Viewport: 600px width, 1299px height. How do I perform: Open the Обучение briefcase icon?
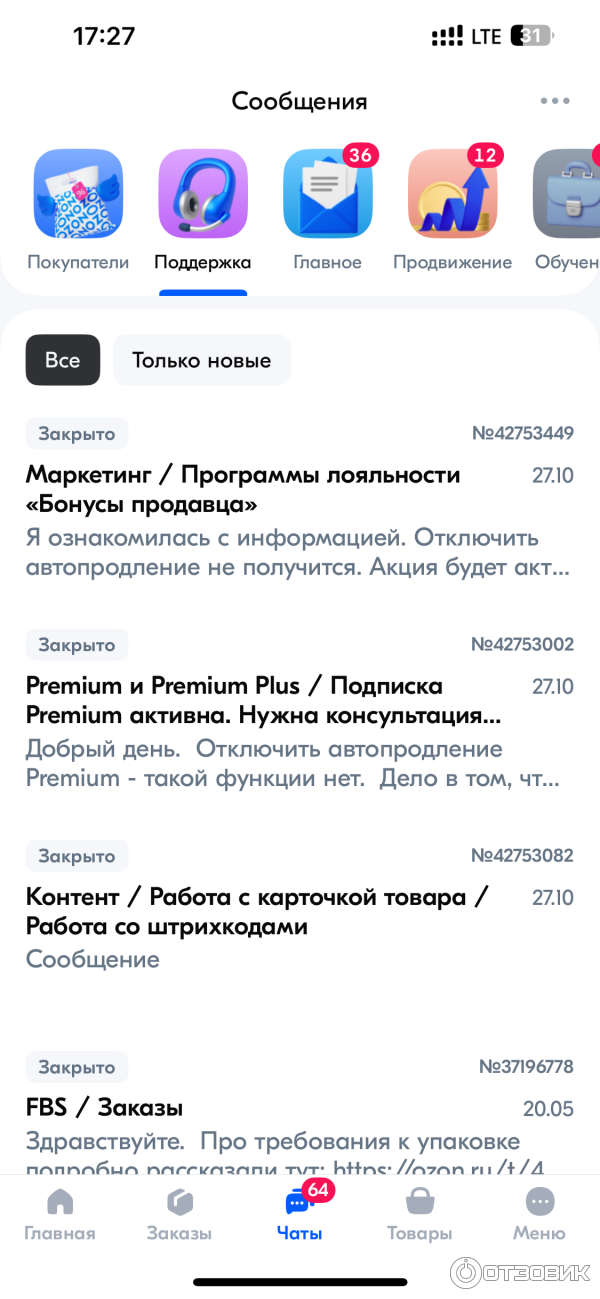click(568, 194)
